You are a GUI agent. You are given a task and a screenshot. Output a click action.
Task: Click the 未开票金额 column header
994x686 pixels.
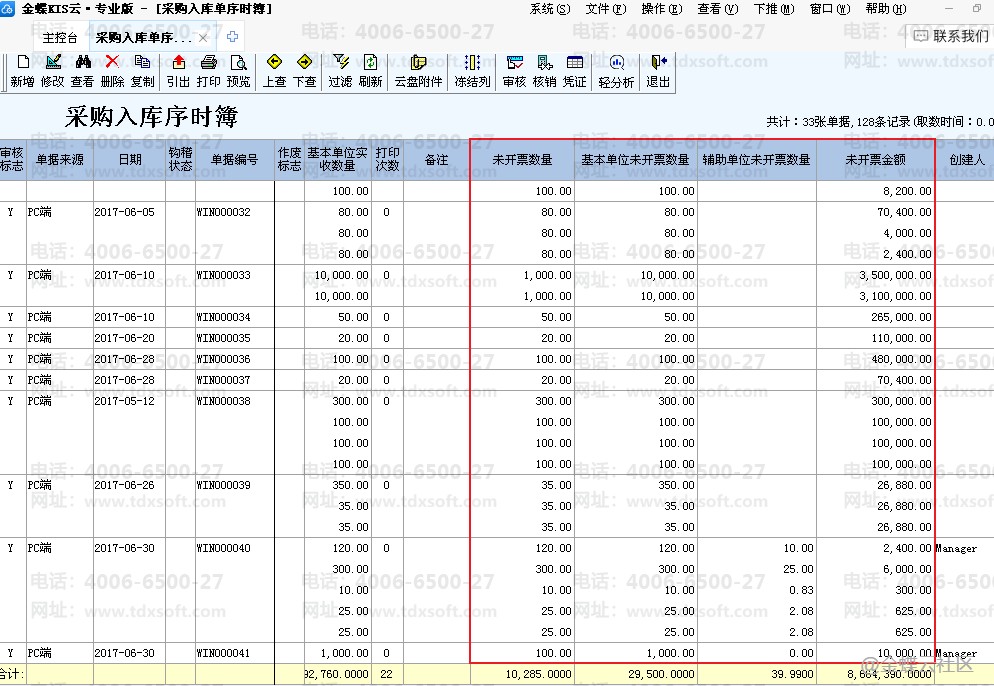(x=875, y=160)
